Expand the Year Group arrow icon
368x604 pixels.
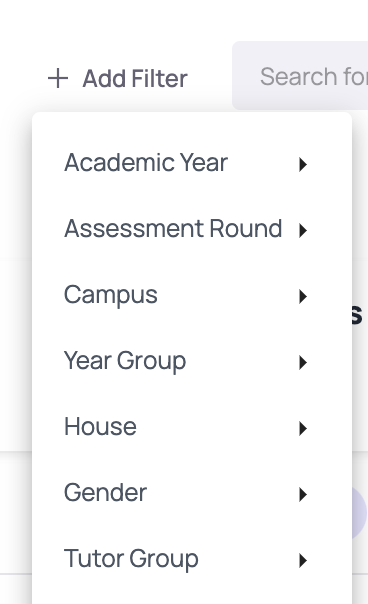pos(303,362)
